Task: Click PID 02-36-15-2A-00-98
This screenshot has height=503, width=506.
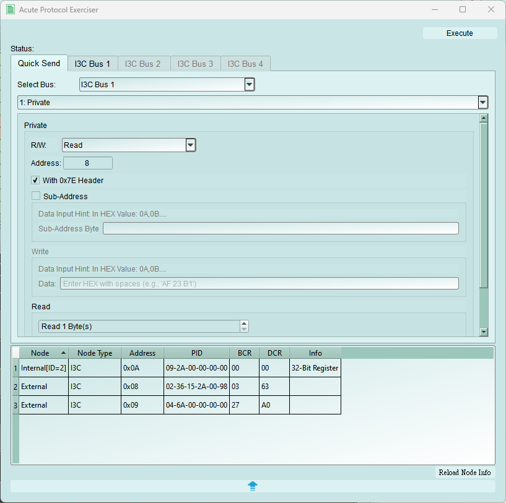Action: point(197,387)
